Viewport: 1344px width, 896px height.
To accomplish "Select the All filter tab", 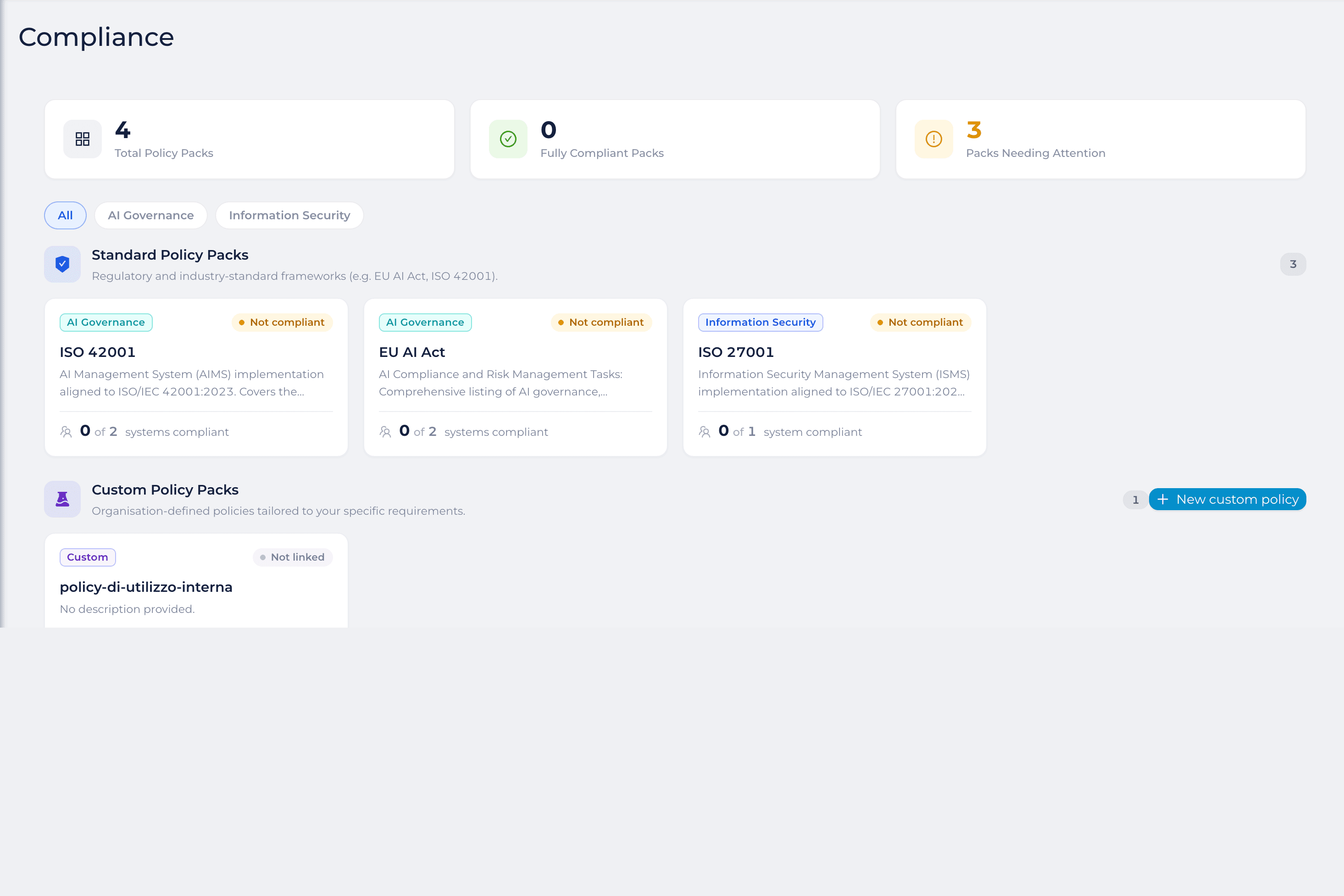I will point(65,216).
